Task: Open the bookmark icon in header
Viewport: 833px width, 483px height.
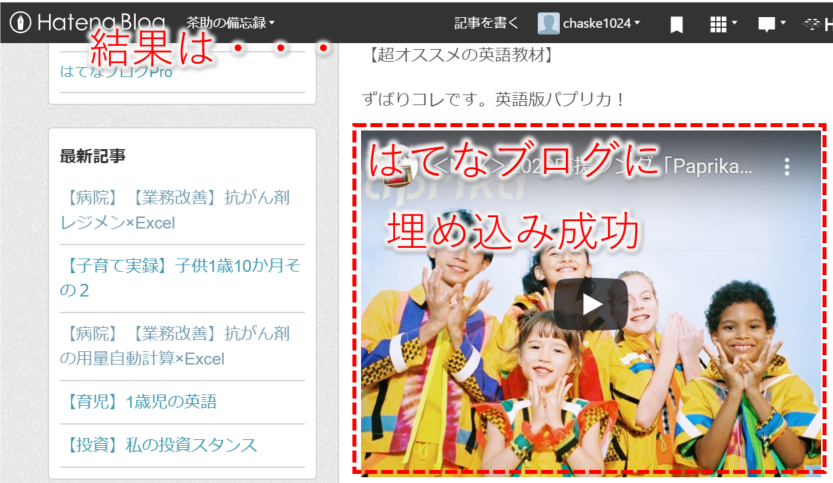Action: click(x=676, y=24)
